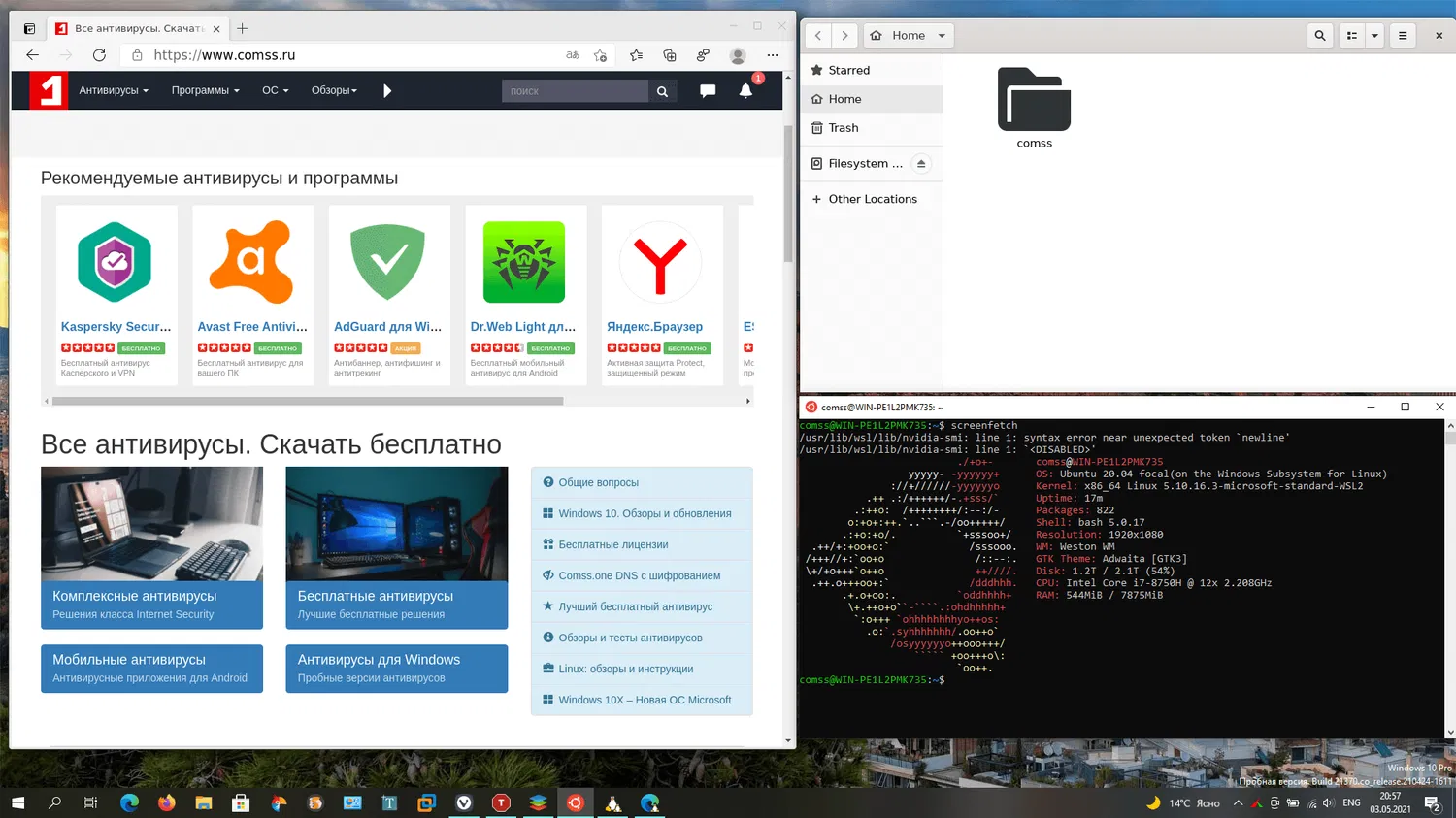The height and width of the screenshot is (818, 1456).
Task: Launch Firefox from the taskbar
Action: point(167,802)
